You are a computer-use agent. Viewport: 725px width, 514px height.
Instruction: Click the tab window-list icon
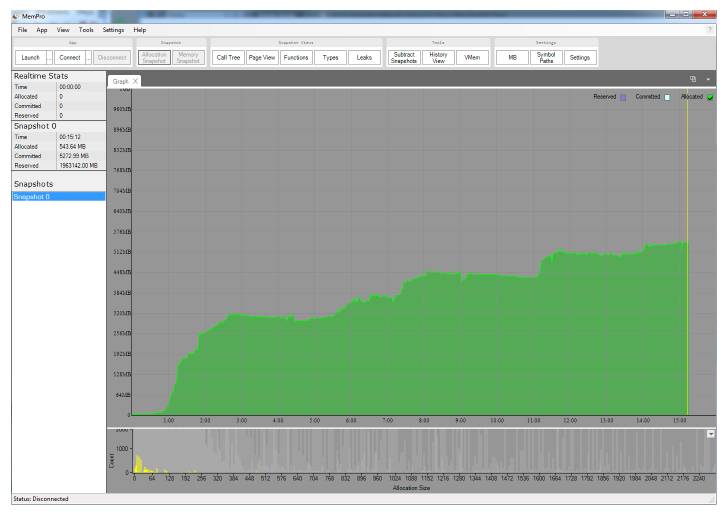pos(693,80)
